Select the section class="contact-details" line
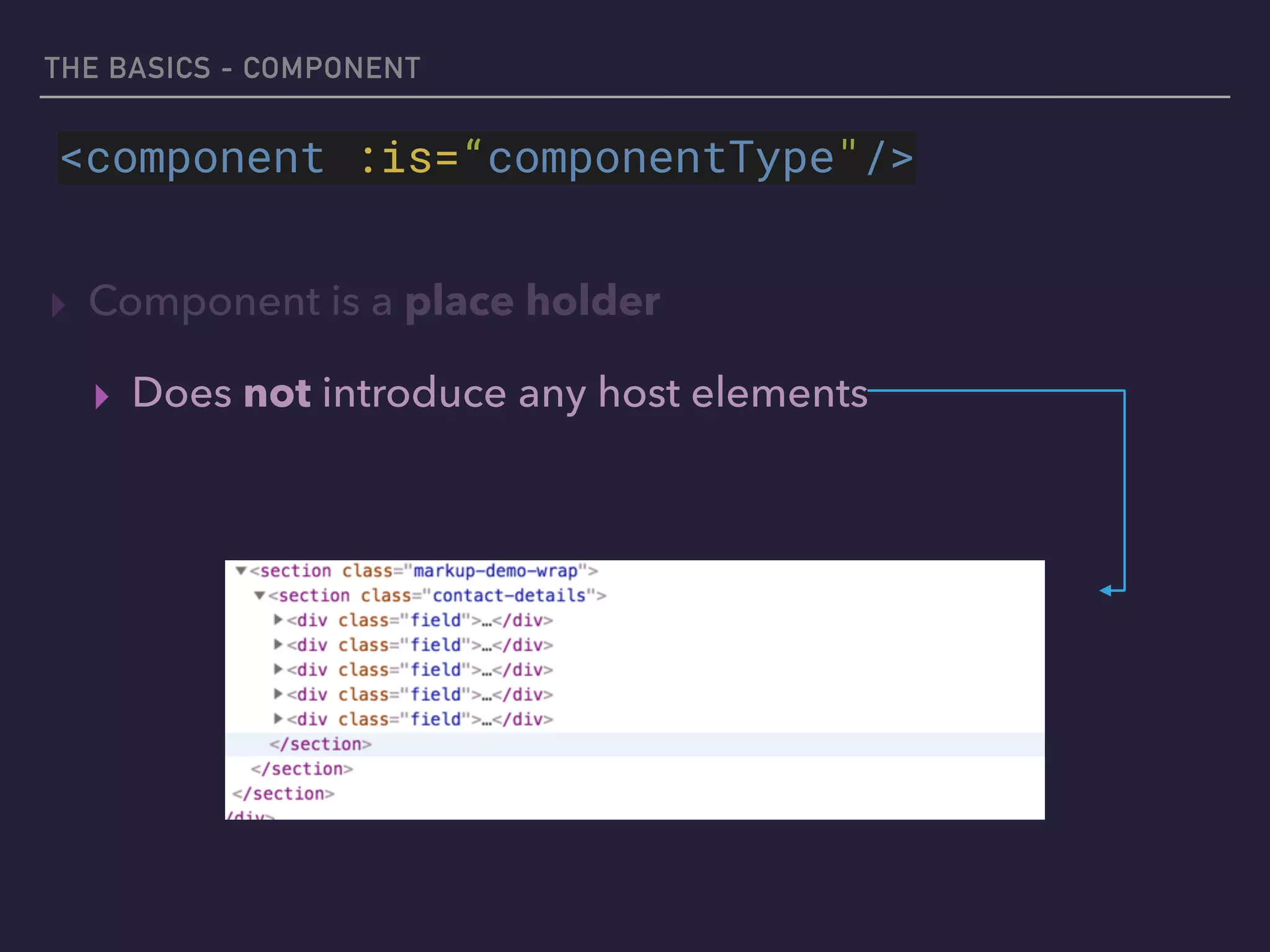Viewport: 1270px width, 952px height. pos(437,596)
